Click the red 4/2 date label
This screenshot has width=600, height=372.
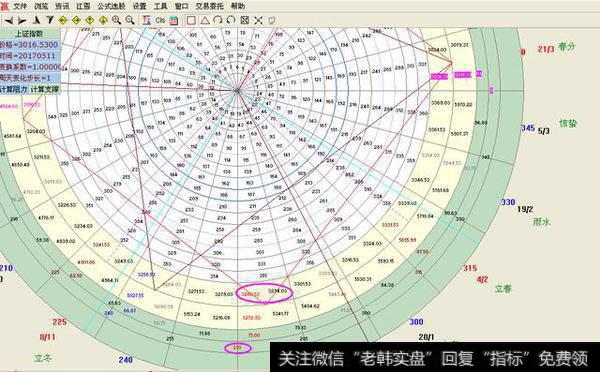click(x=482, y=280)
